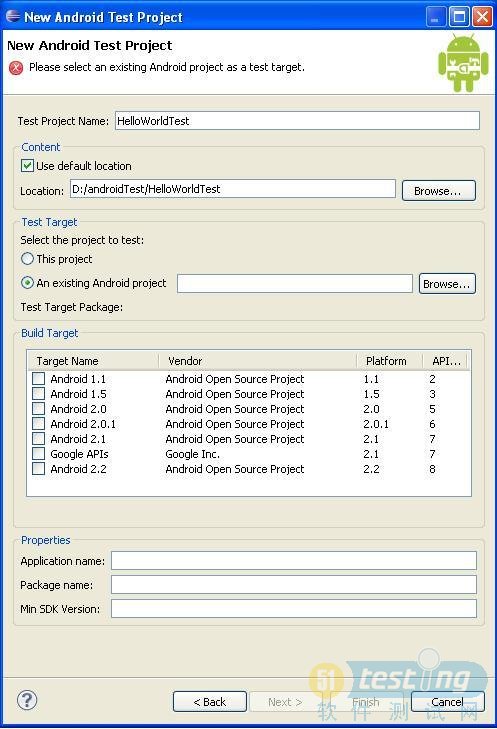Click the API column header
The height and width of the screenshot is (729, 497).
pyautogui.click(x=445, y=361)
